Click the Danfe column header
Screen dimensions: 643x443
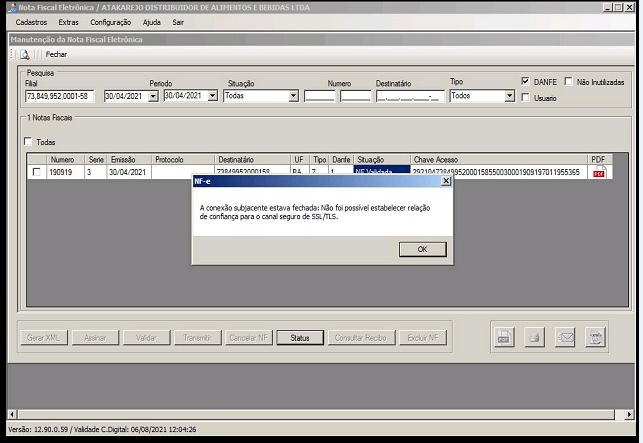point(341,160)
